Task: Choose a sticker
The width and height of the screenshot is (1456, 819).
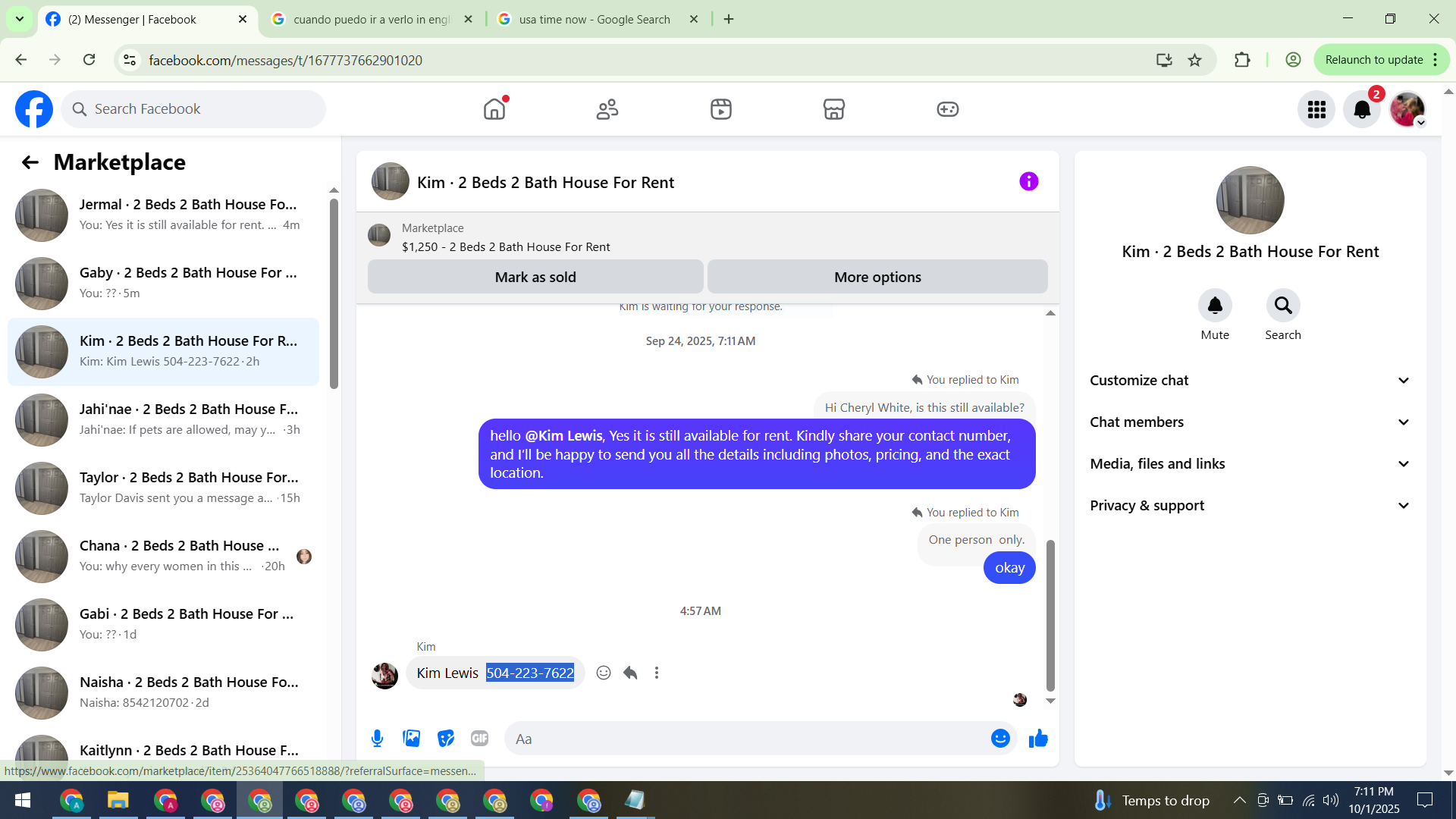Action: [446, 739]
